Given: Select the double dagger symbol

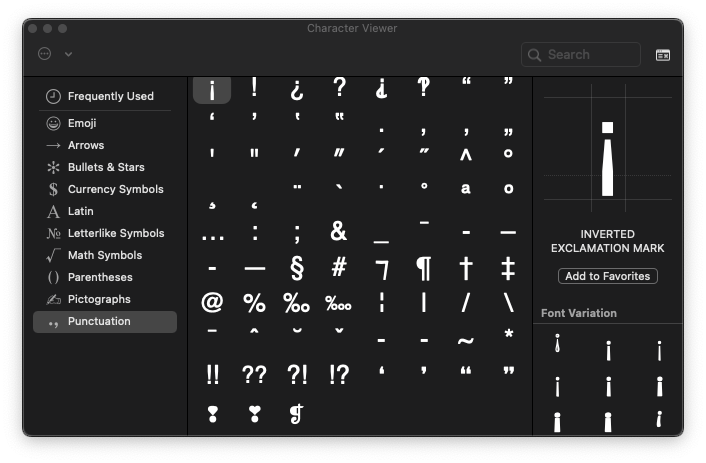Looking at the screenshot, I should (x=508, y=268).
